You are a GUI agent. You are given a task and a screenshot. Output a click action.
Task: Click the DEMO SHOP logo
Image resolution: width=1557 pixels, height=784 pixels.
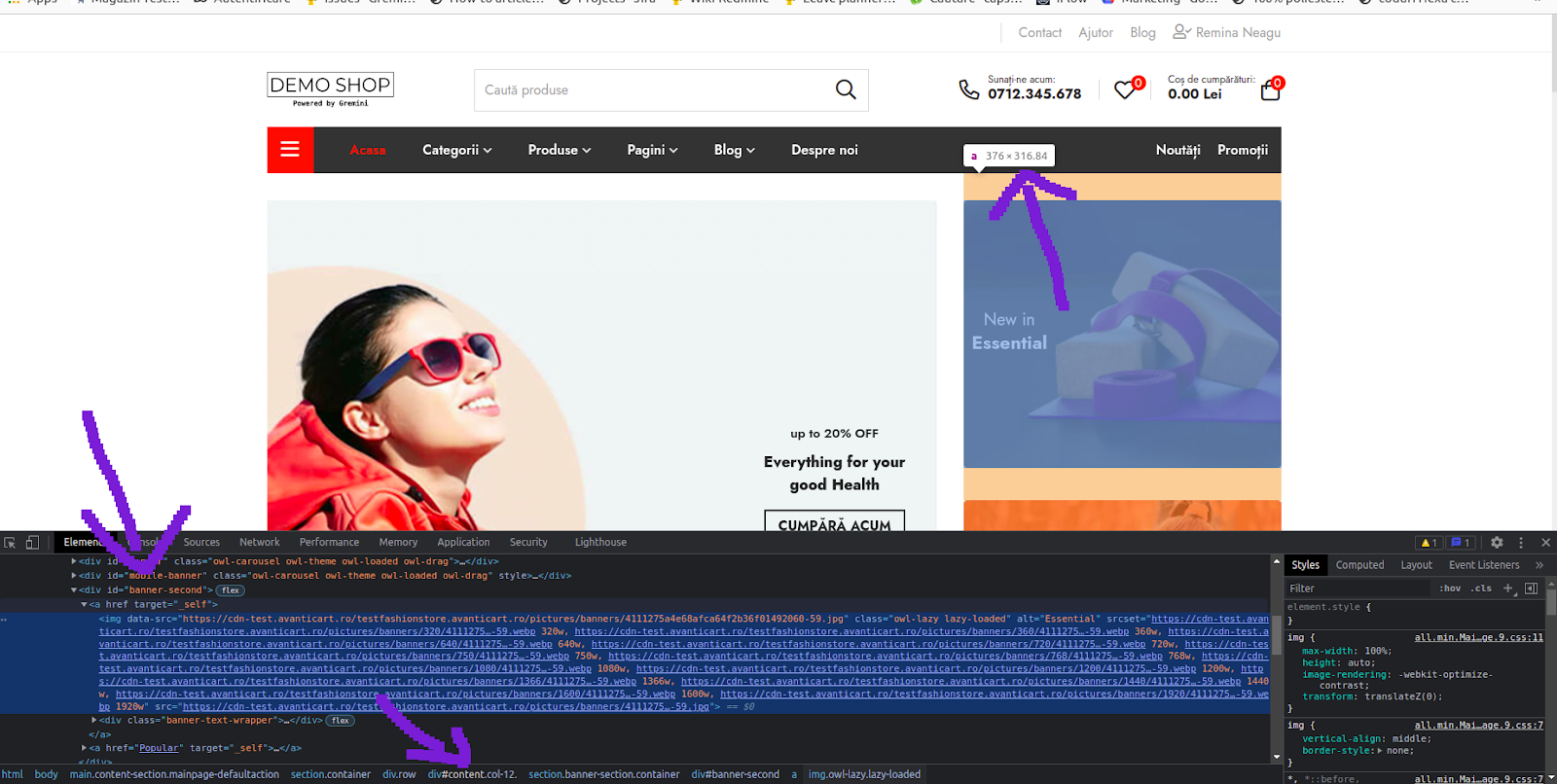point(331,89)
